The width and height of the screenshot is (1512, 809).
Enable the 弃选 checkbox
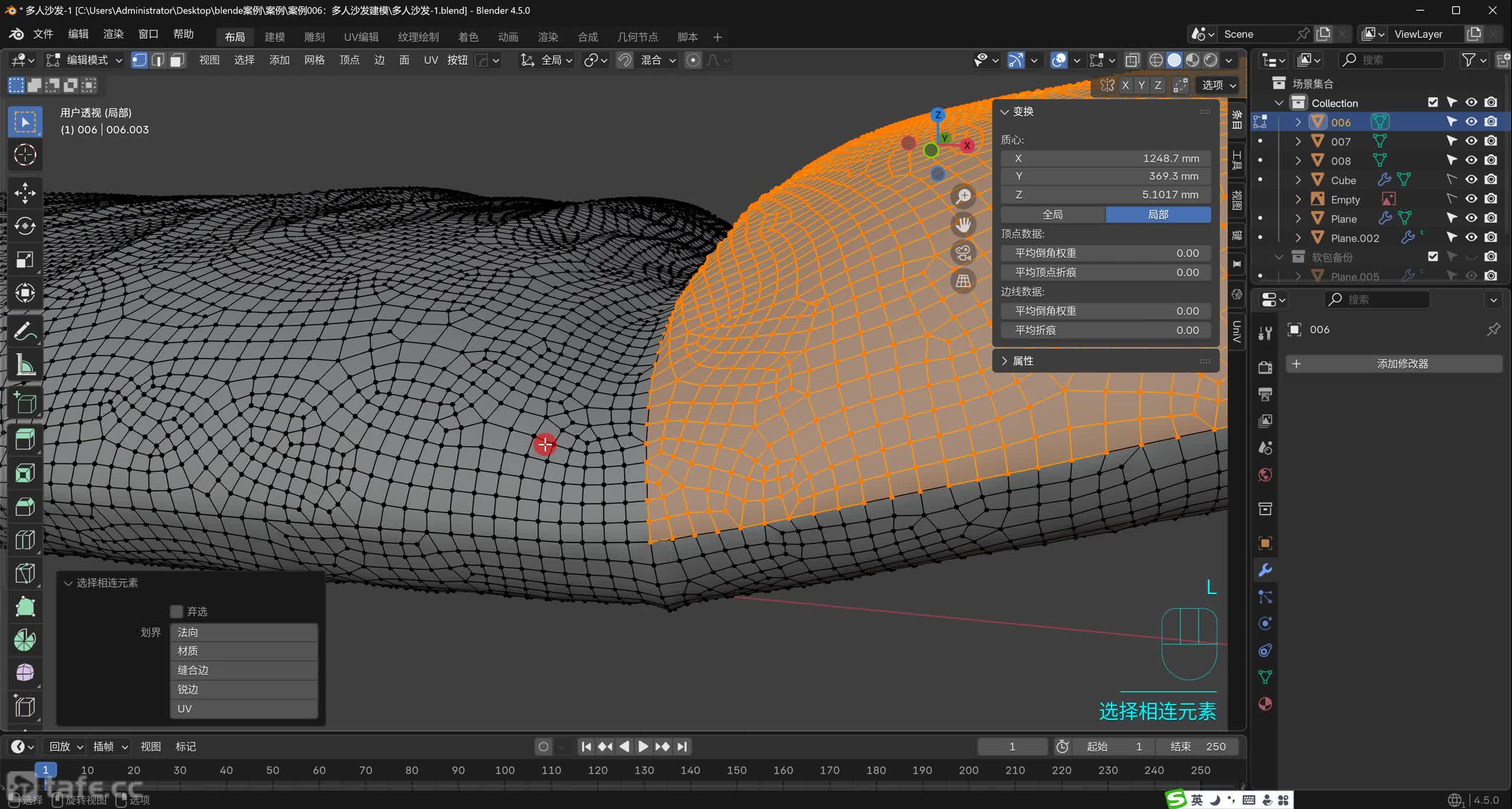tap(177, 611)
